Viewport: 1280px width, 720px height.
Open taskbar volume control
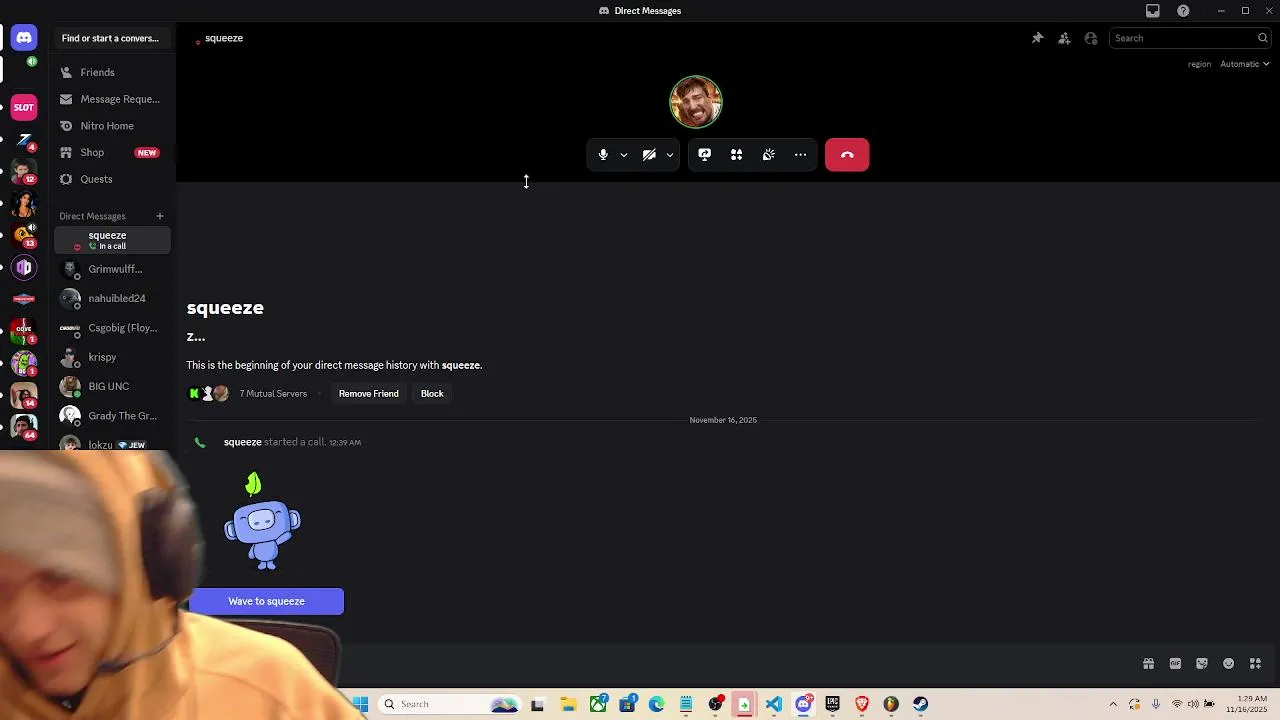[1193, 704]
